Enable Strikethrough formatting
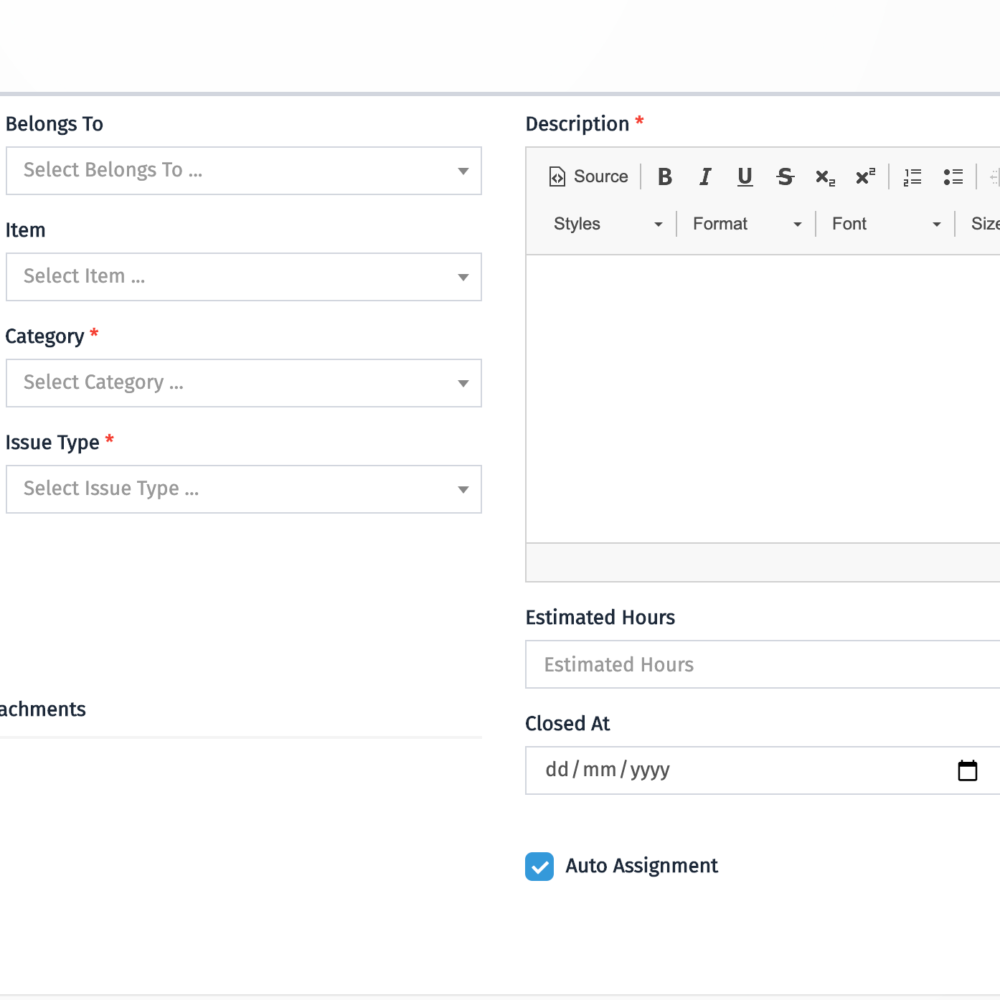The width and height of the screenshot is (1000, 1000). pos(785,177)
